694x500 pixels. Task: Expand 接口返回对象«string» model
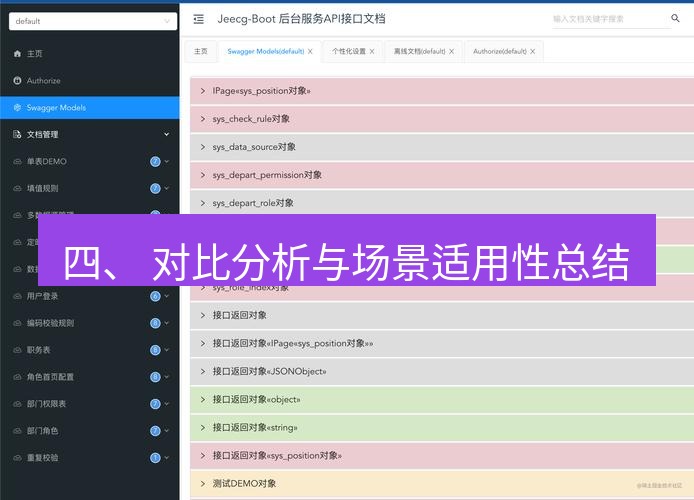point(442,427)
